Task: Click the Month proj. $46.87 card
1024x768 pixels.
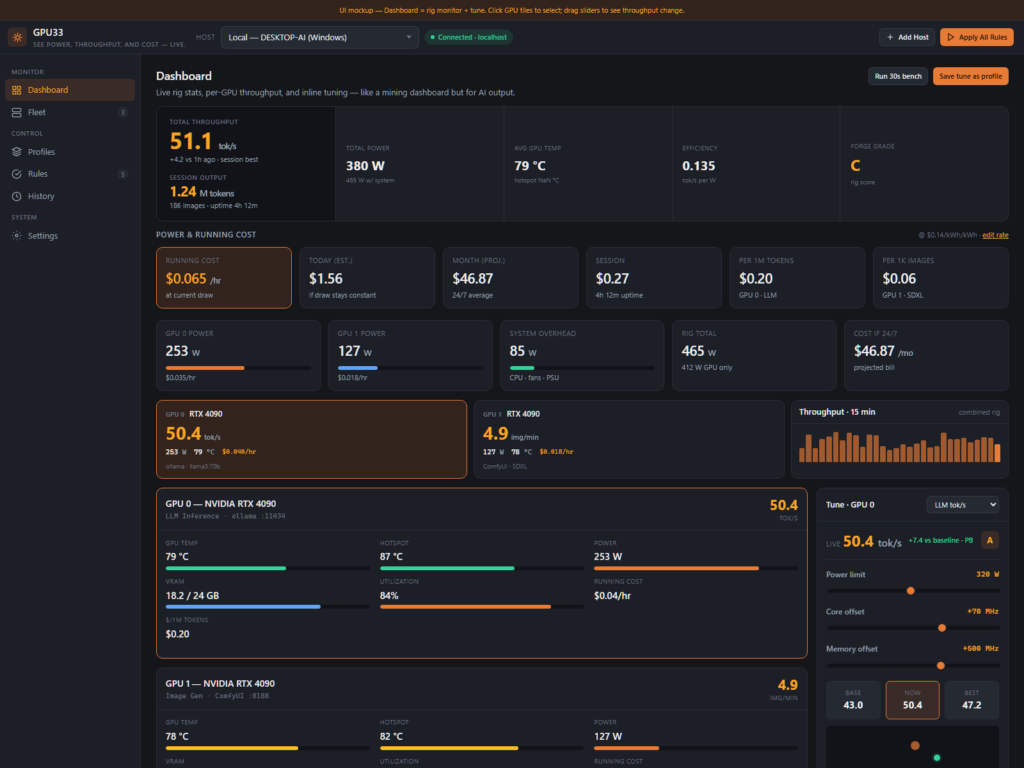Action: pos(511,278)
